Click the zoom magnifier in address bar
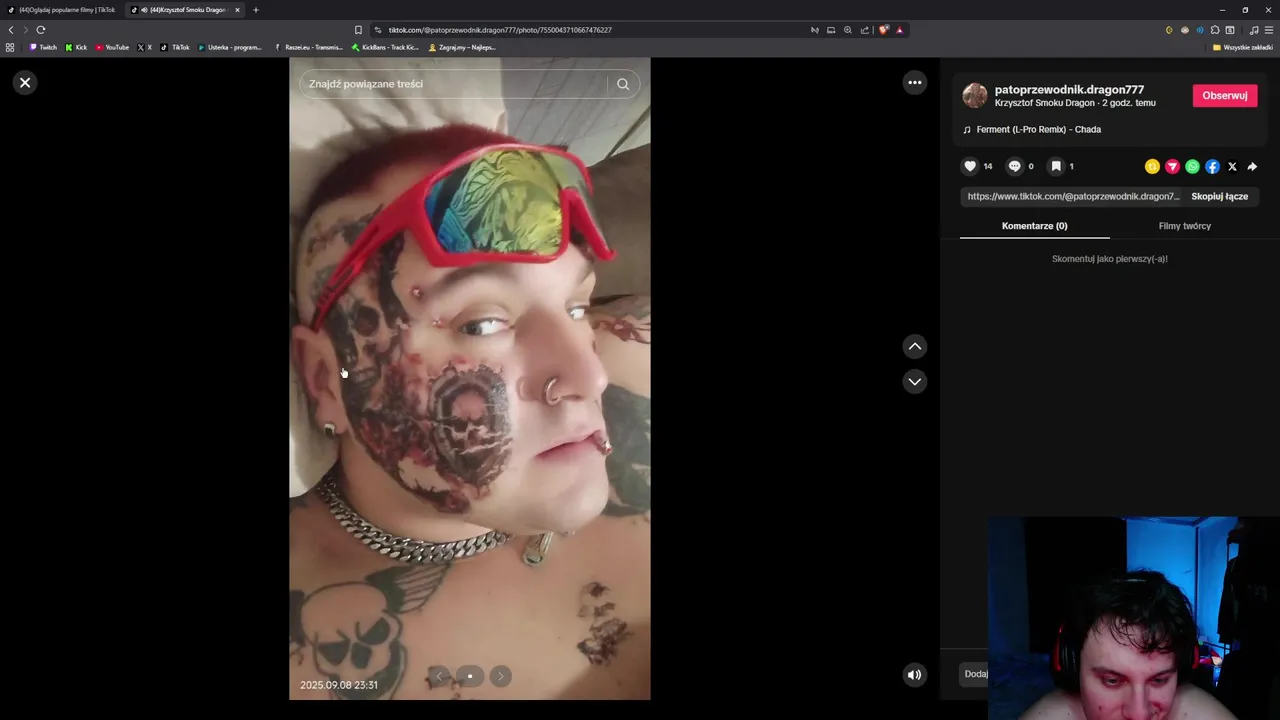This screenshot has height=720, width=1280. click(848, 30)
